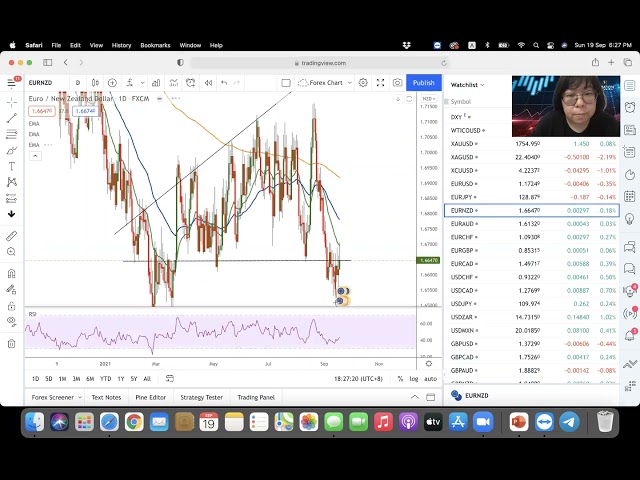The height and width of the screenshot is (480, 640).
Task: Select the trend line drawing tool
Action: (x=12, y=118)
